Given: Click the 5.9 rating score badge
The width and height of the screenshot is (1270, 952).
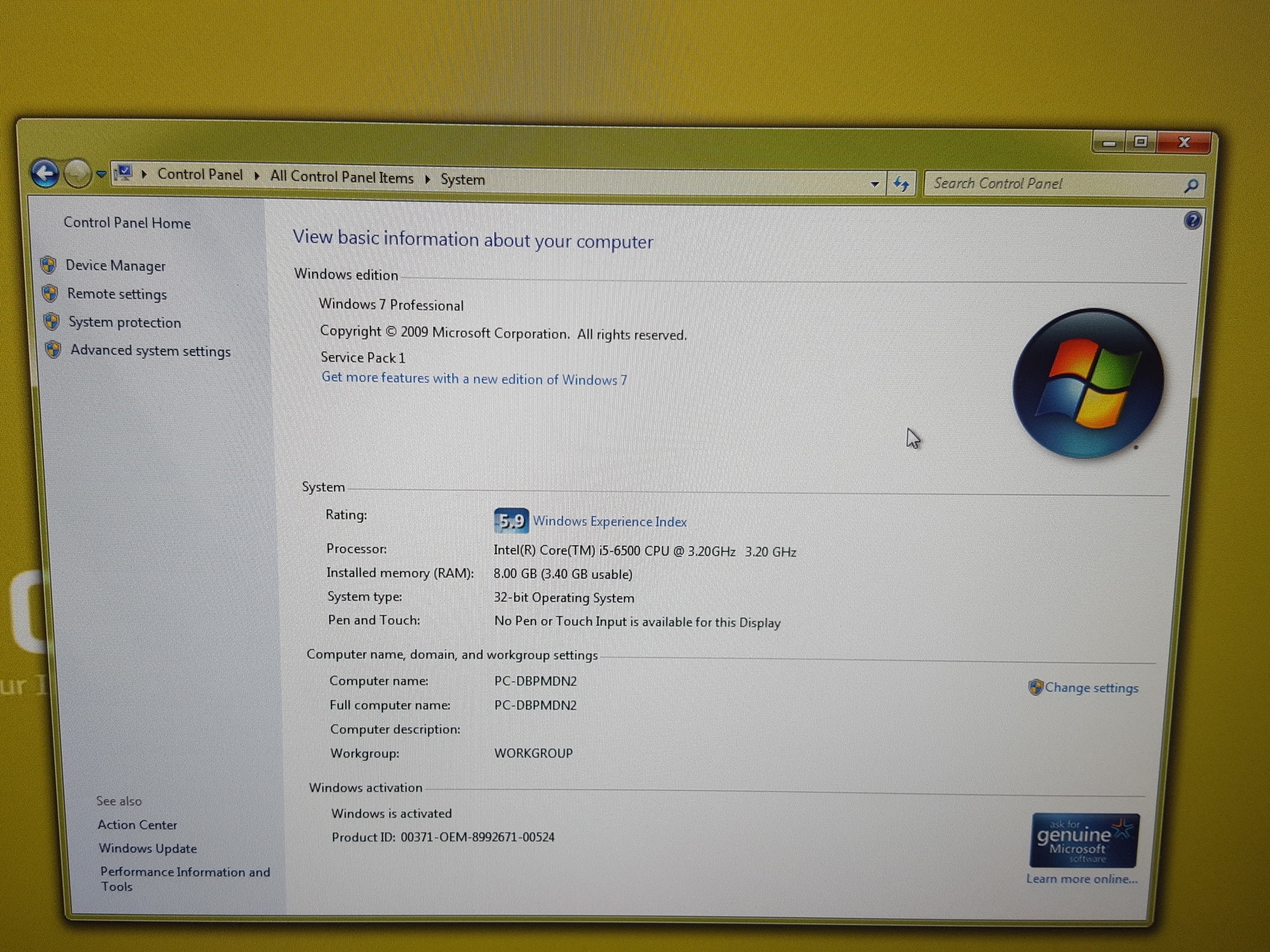Looking at the screenshot, I should coord(512,521).
